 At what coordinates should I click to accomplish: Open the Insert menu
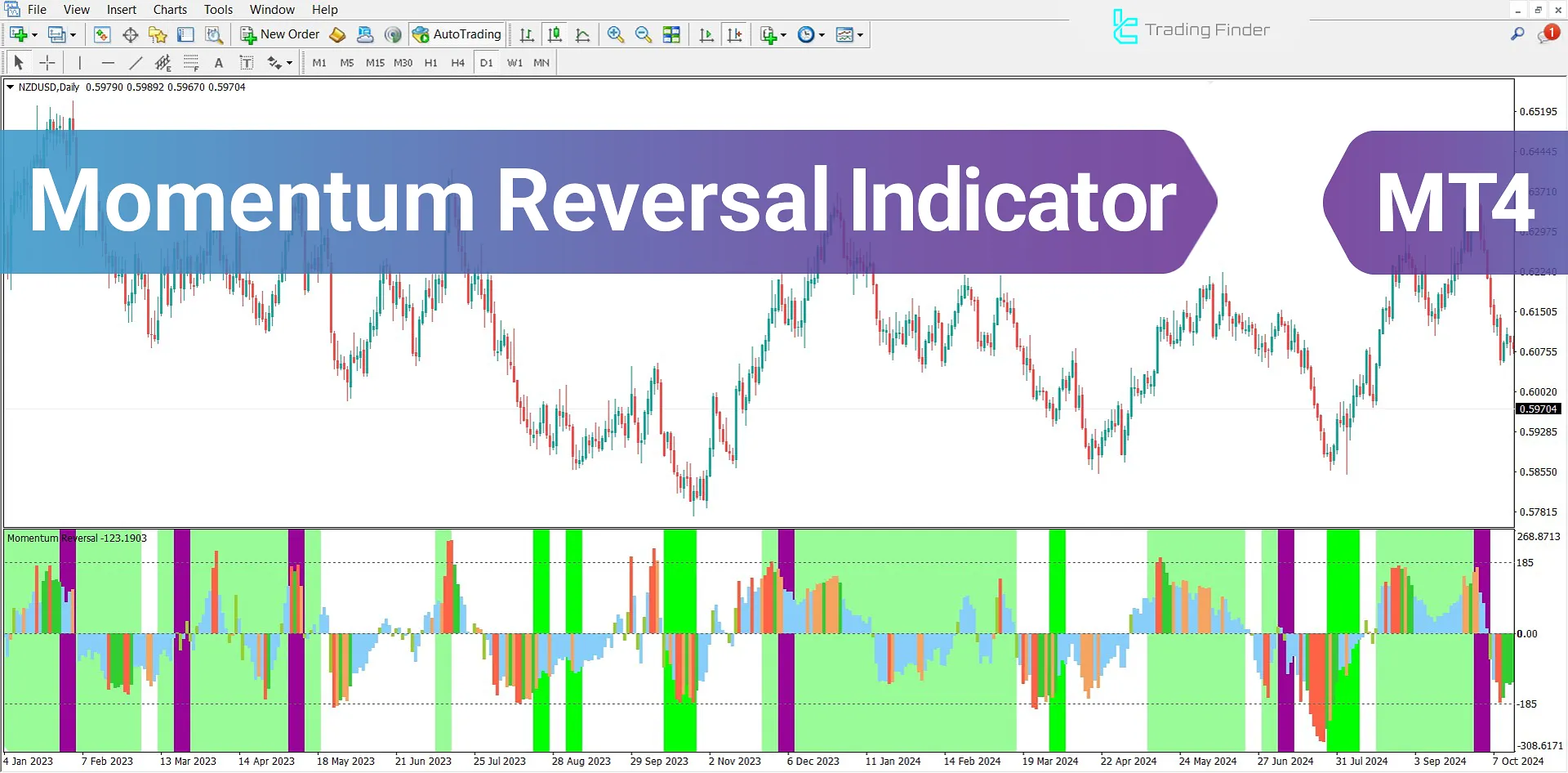coord(122,10)
